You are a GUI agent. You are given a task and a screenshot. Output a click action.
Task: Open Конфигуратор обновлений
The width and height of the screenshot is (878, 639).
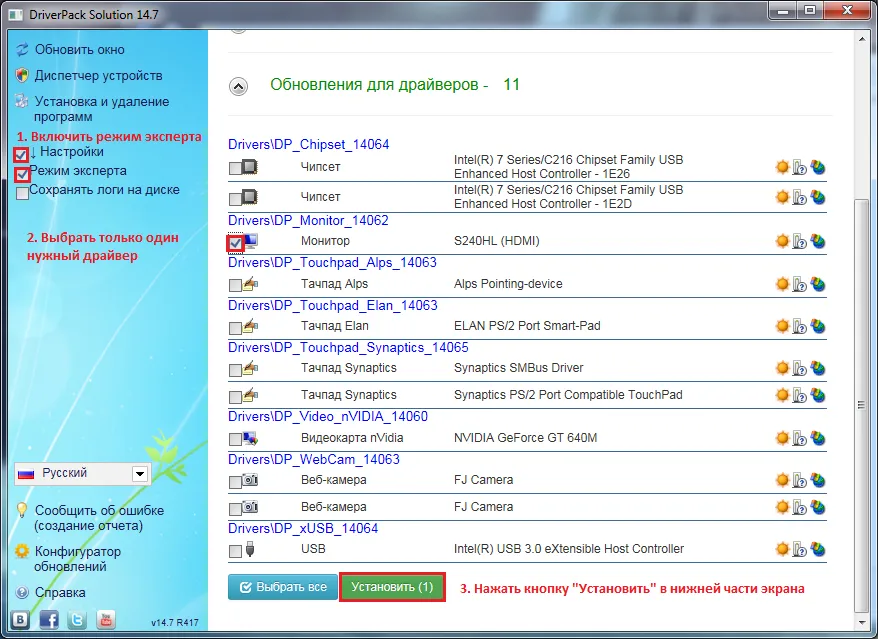(77, 558)
